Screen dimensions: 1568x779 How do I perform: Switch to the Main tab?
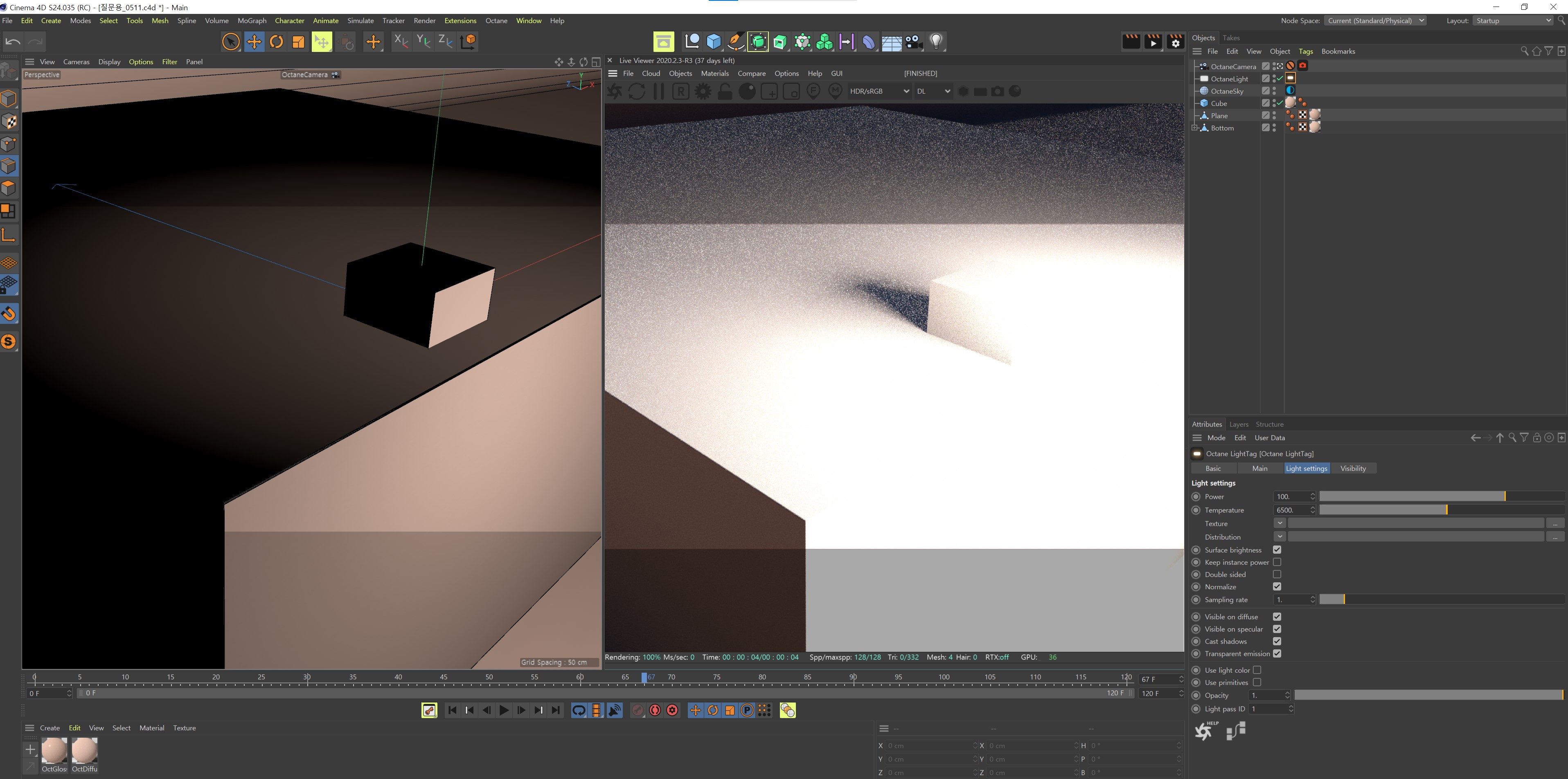(1259, 467)
